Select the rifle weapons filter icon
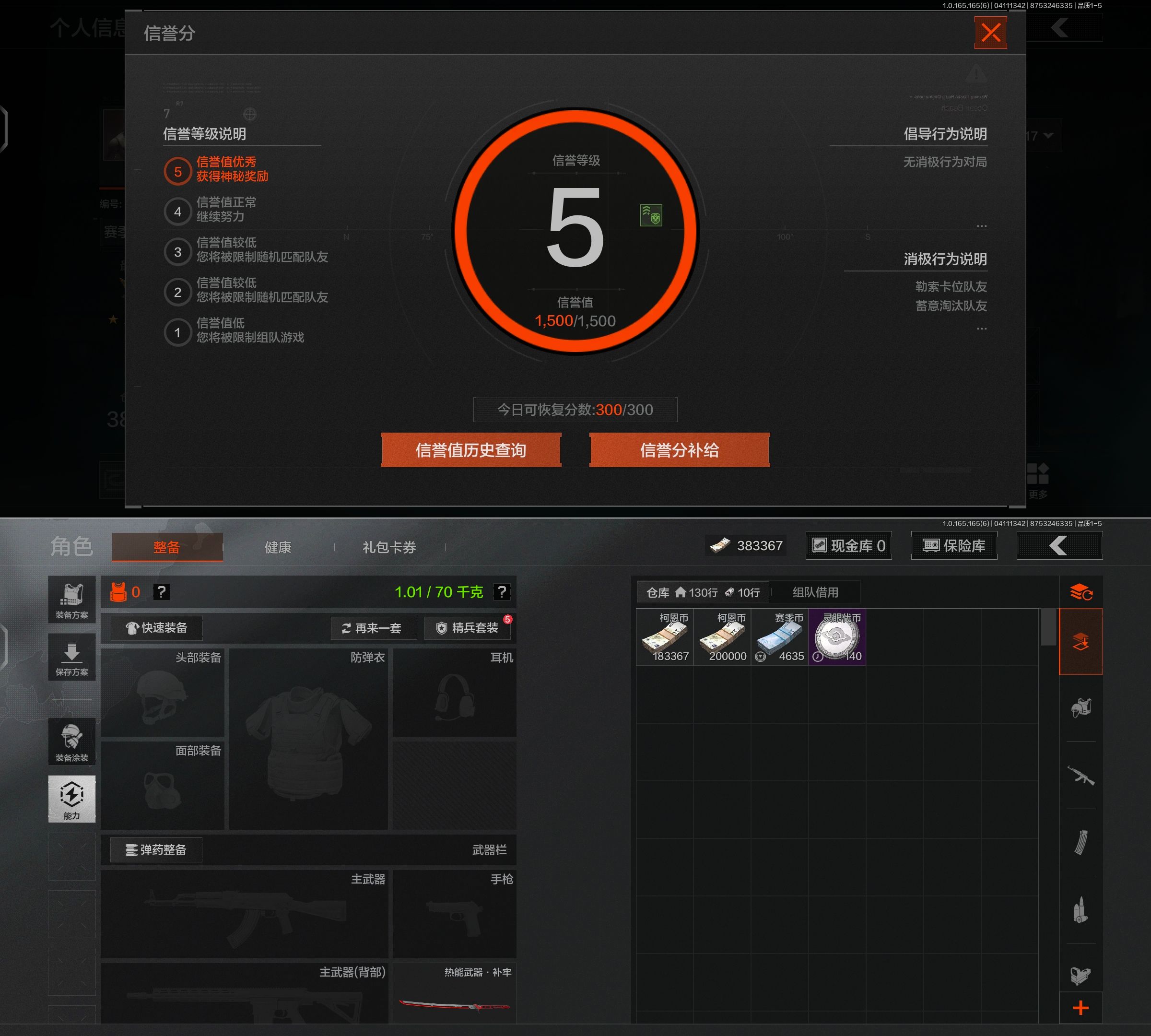The width and height of the screenshot is (1151, 1036). coord(1081,775)
